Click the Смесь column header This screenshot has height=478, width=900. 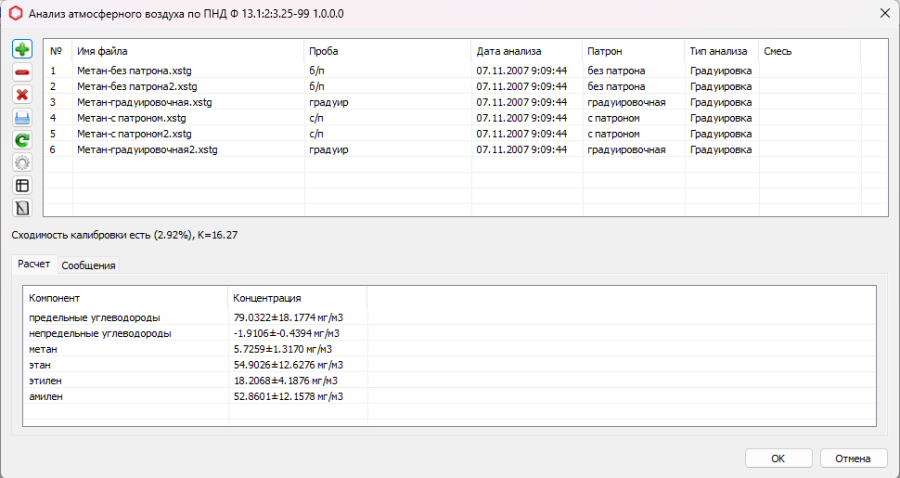point(809,51)
